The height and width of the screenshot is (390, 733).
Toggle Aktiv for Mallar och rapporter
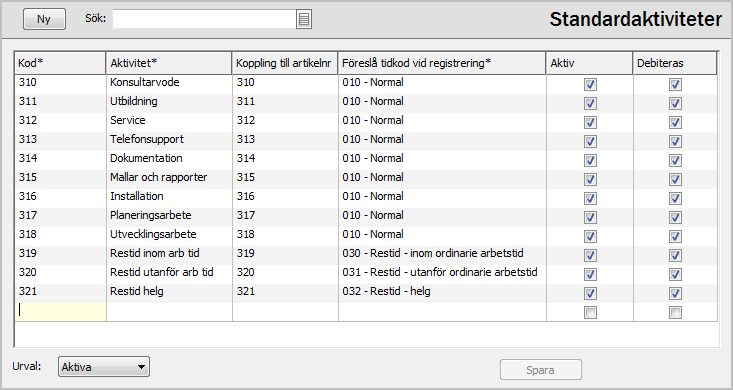(590, 180)
